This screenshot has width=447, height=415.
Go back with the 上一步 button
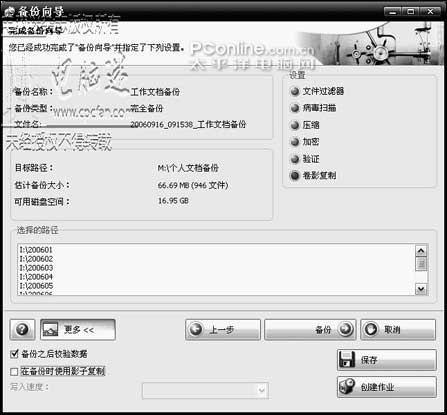(223, 330)
